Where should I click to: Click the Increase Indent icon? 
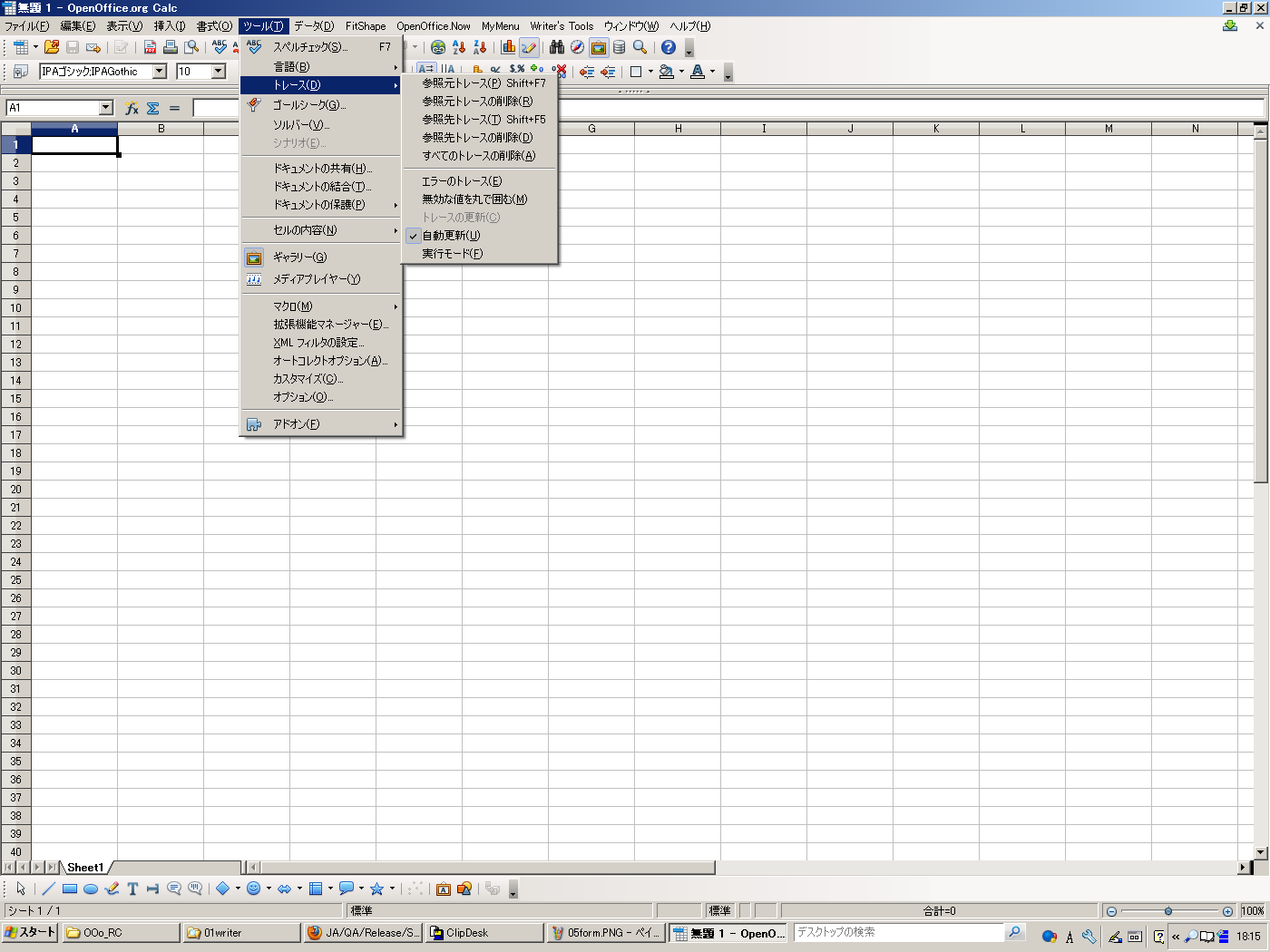[608, 72]
